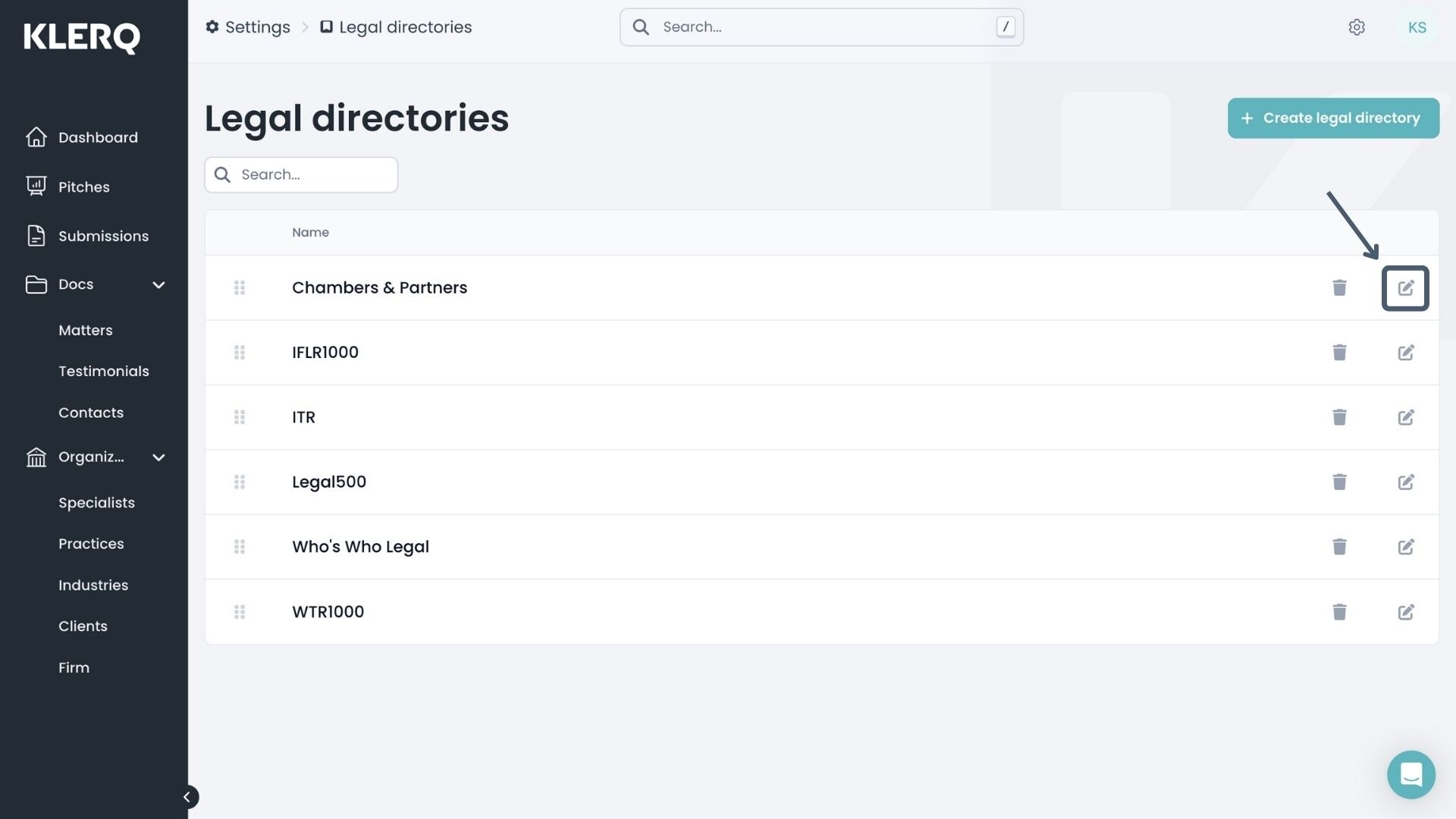Collapse the sidebar with the arrow button

[187, 797]
